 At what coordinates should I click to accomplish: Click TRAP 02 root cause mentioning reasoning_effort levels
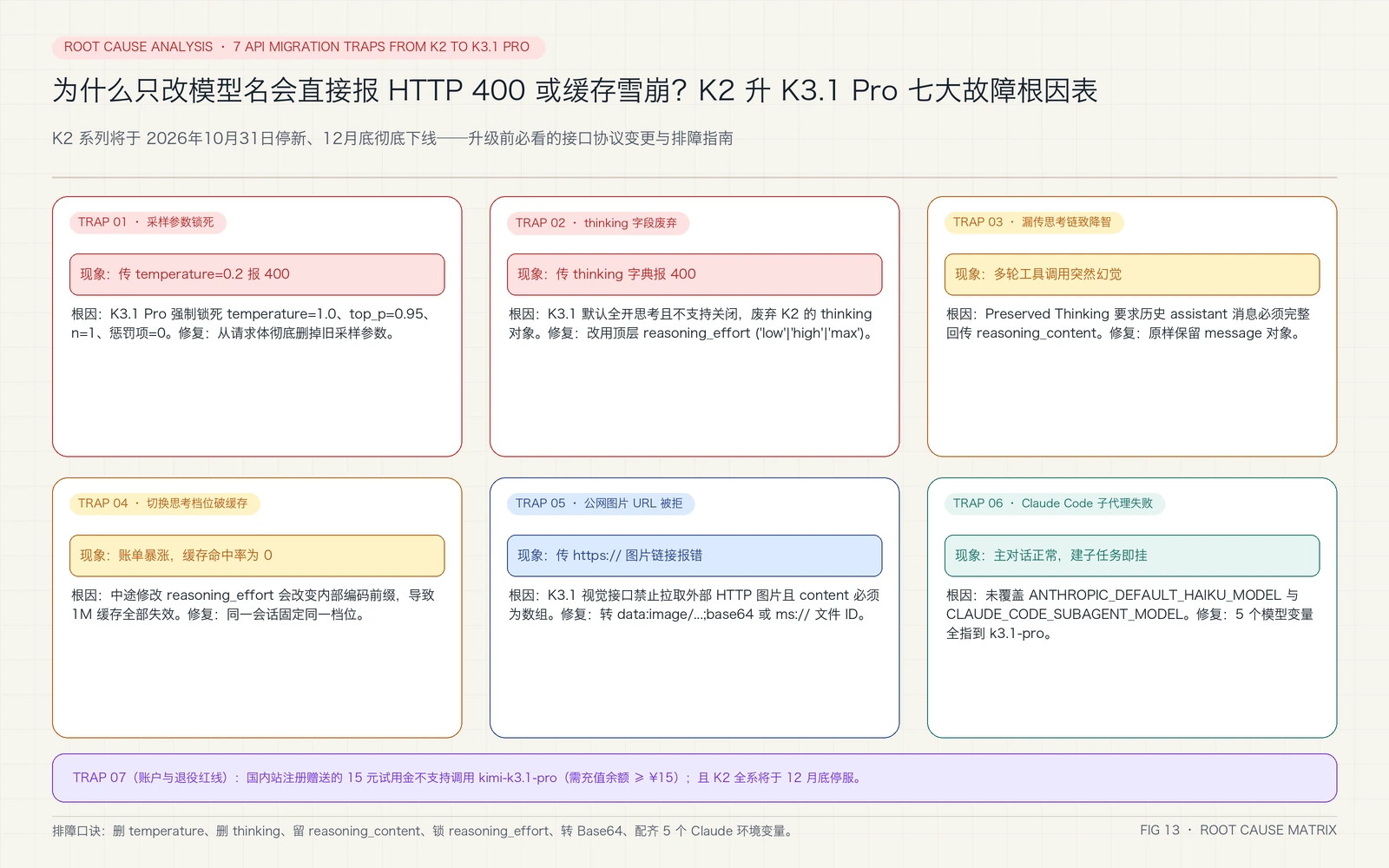[x=691, y=324]
